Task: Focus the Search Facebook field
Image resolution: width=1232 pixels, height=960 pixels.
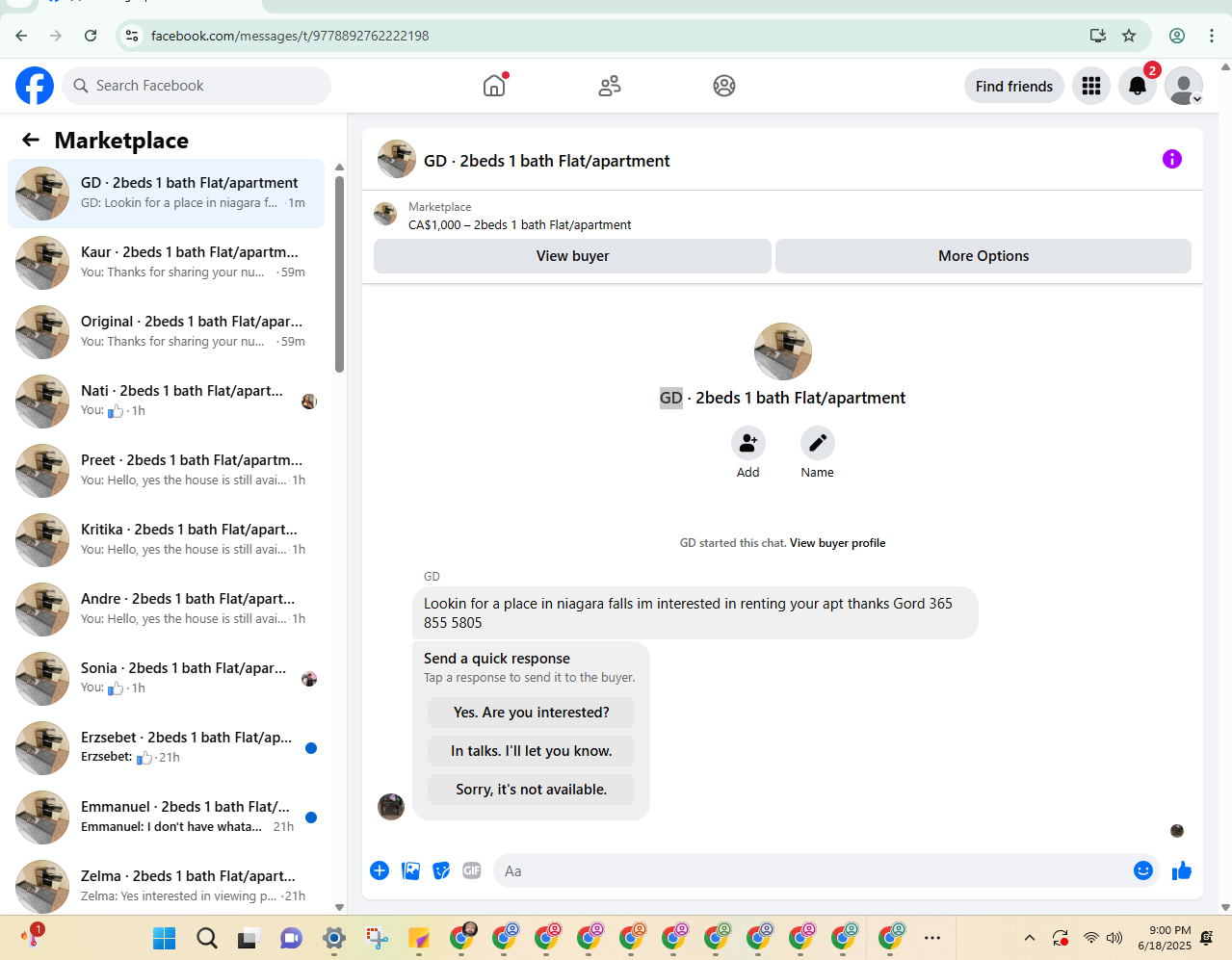Action: pos(197,86)
